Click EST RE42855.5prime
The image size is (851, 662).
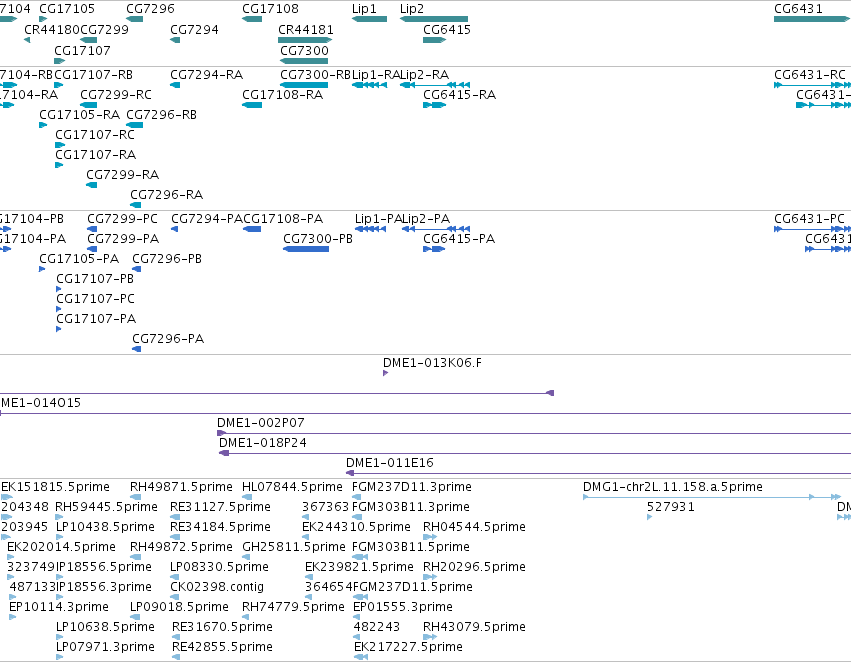click(223, 647)
